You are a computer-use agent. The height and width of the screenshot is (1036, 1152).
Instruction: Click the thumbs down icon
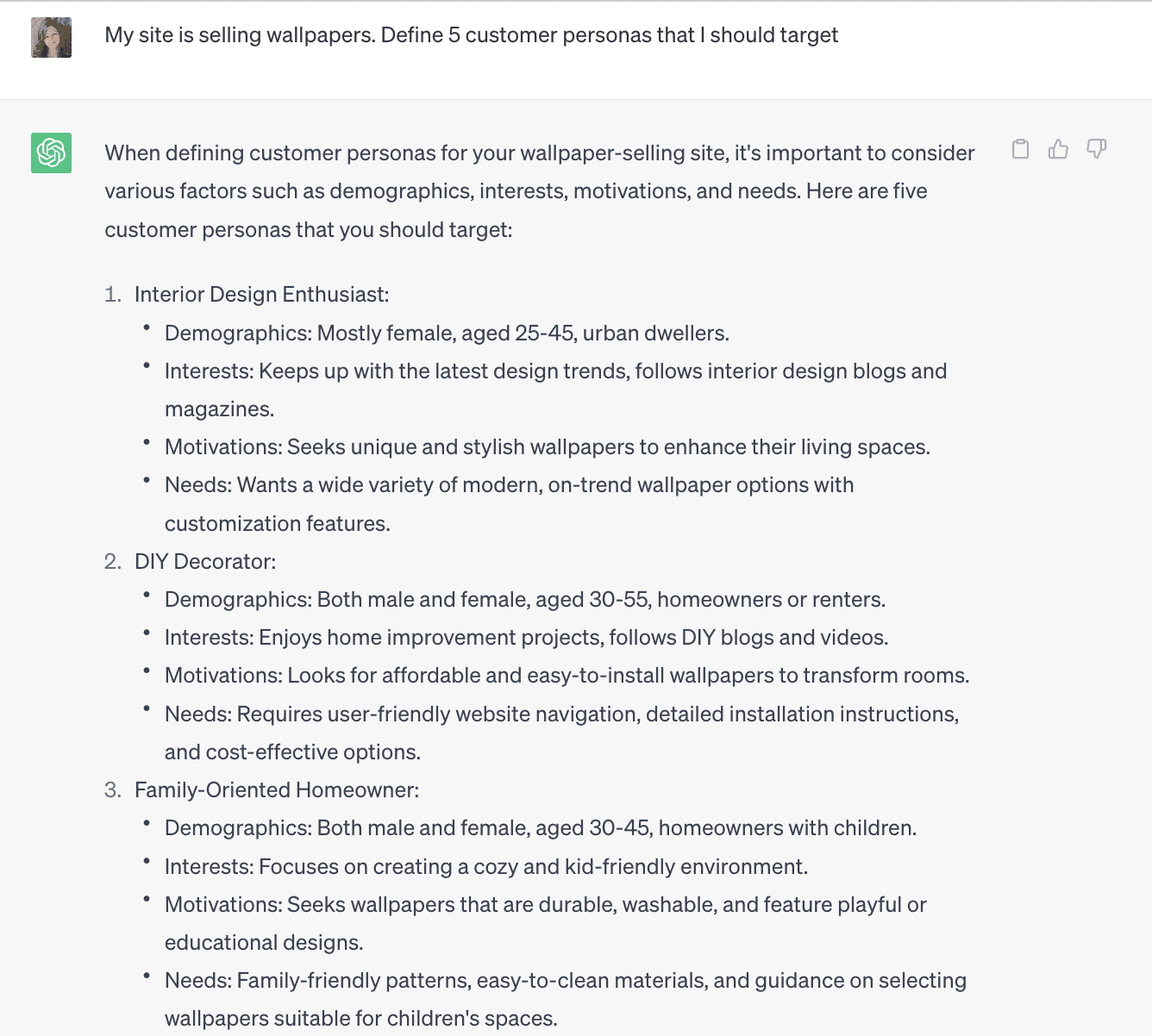coord(1096,149)
